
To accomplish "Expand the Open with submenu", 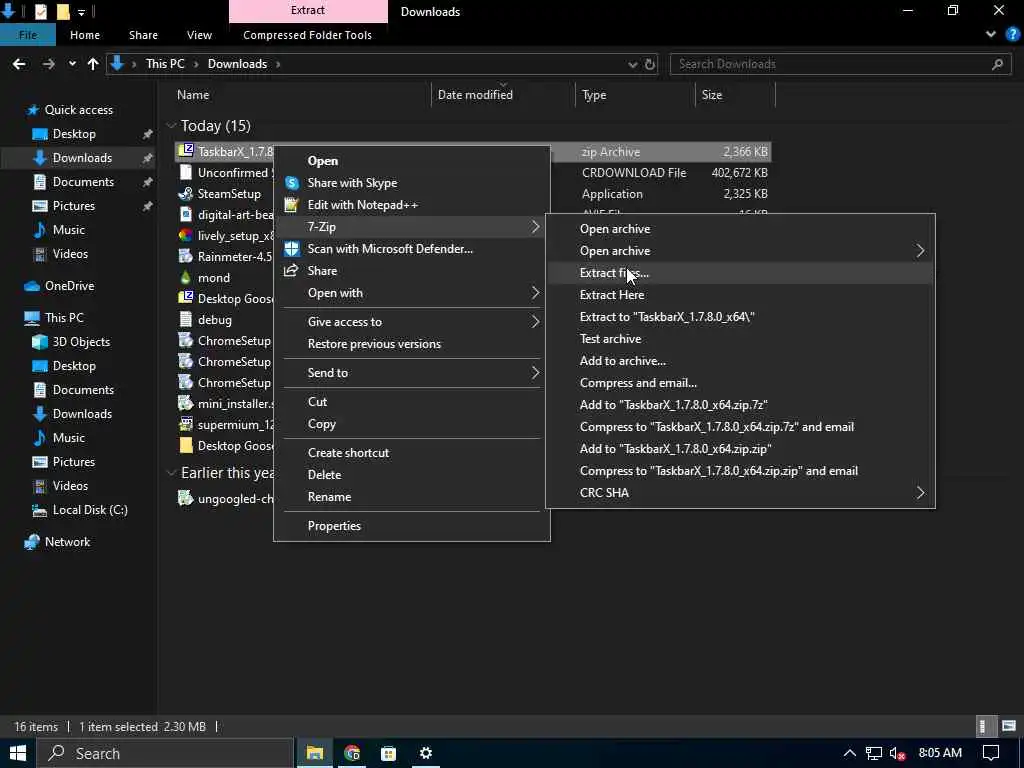I will [x=411, y=293].
